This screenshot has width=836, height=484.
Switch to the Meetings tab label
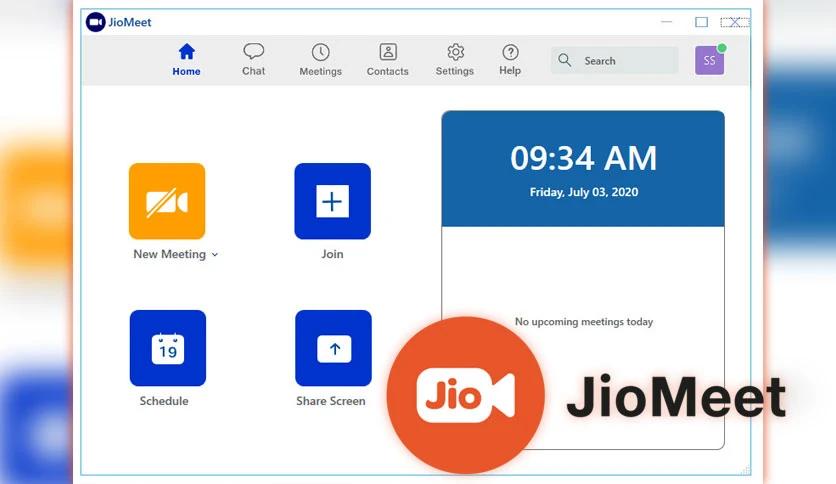(320, 71)
